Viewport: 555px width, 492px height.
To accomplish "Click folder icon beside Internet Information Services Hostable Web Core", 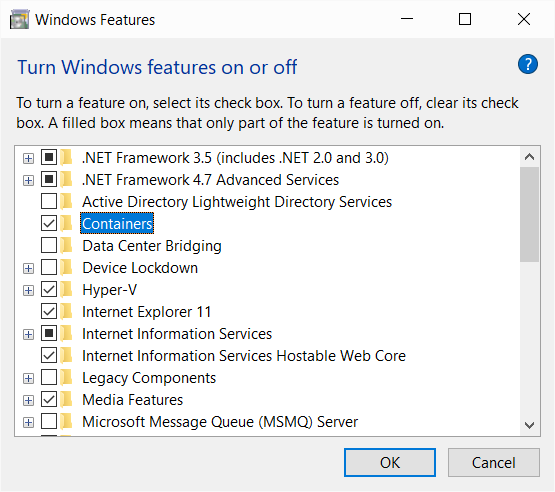I will click(66, 355).
